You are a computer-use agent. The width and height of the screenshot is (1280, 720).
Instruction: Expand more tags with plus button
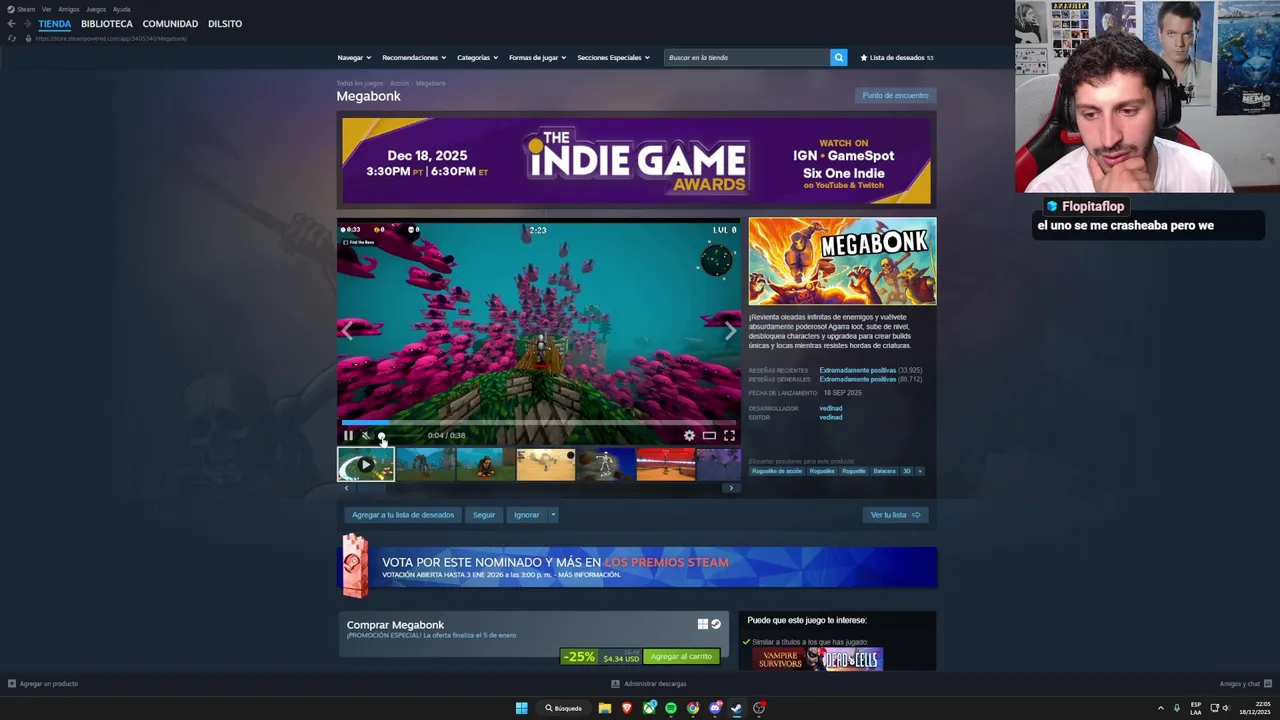920,471
